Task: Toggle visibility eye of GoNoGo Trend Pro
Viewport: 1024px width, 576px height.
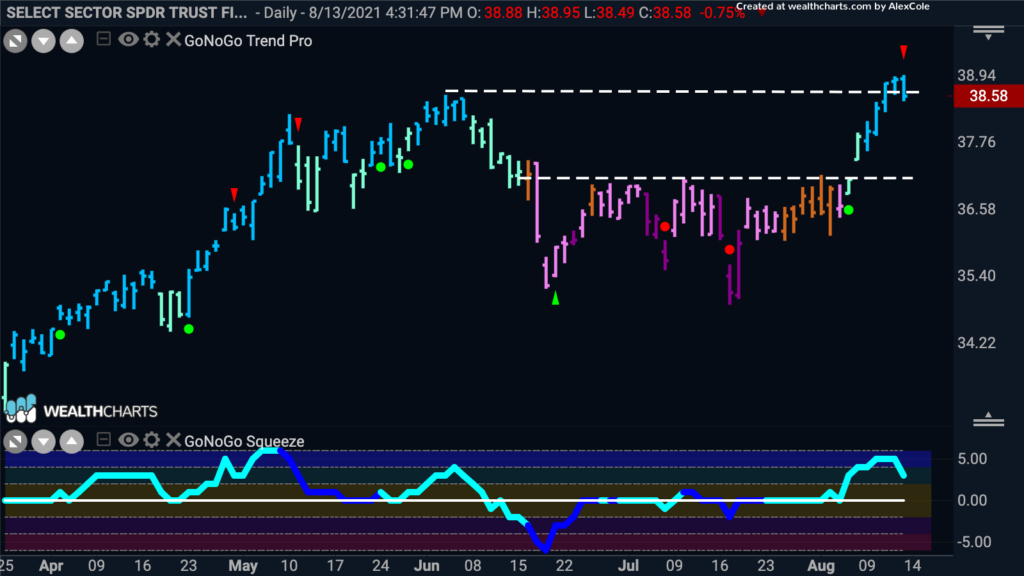Action: click(x=128, y=39)
